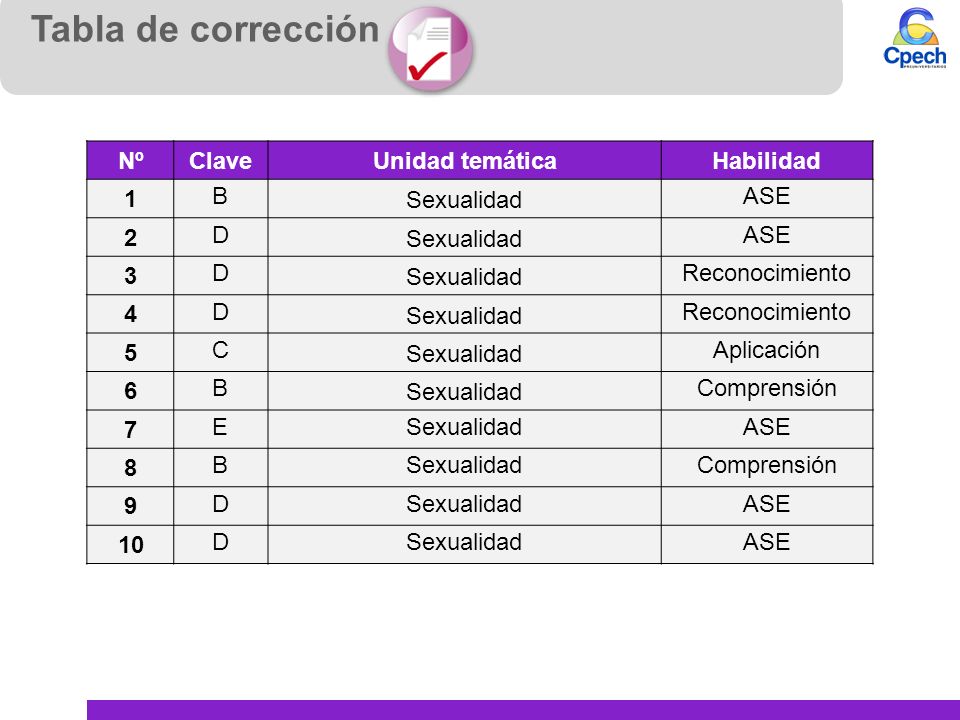Image resolution: width=960 pixels, height=720 pixels.
Task: Click the Habilidad header cell
Action: tap(767, 160)
